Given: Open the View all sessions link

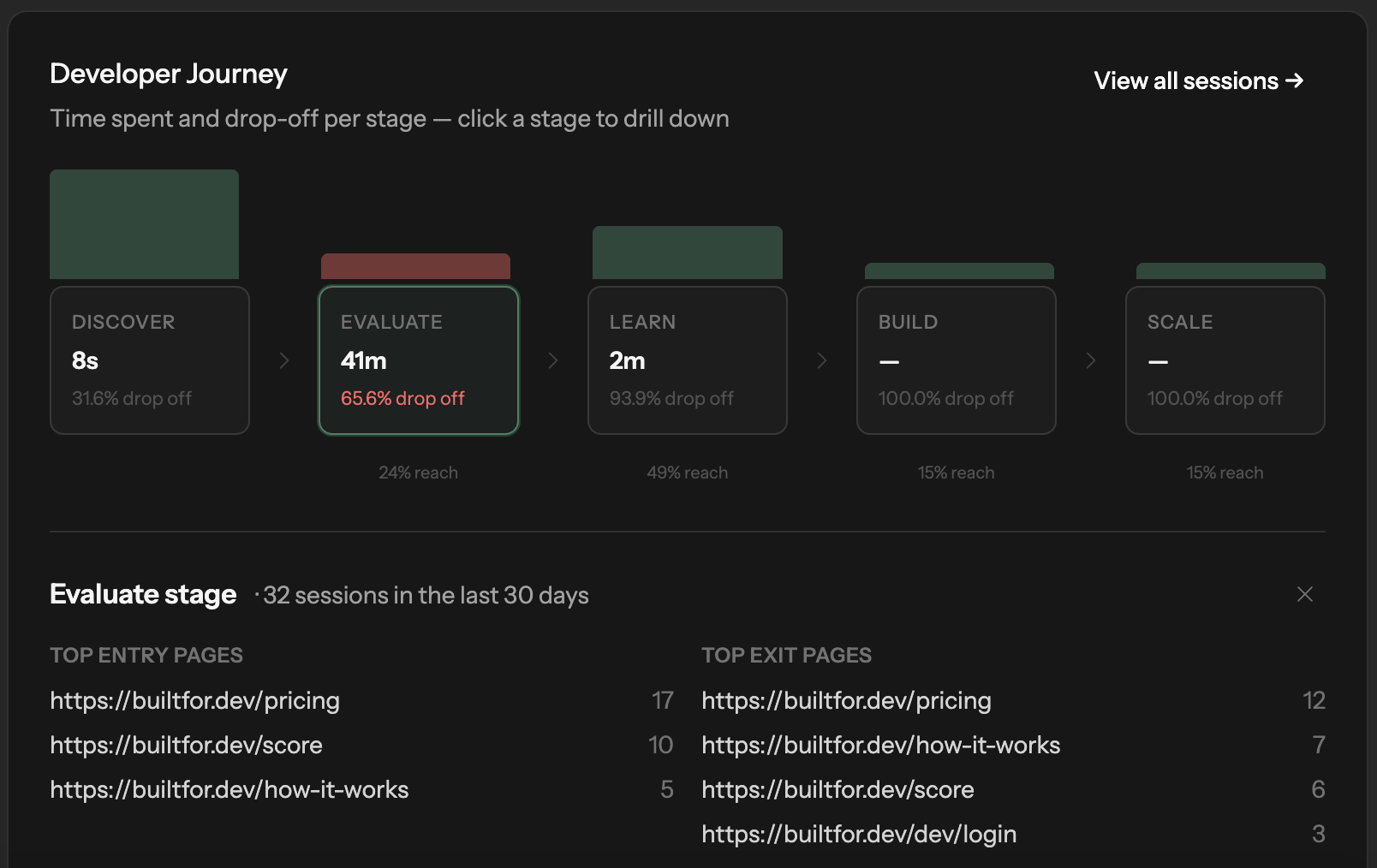Looking at the screenshot, I should tap(1198, 80).
